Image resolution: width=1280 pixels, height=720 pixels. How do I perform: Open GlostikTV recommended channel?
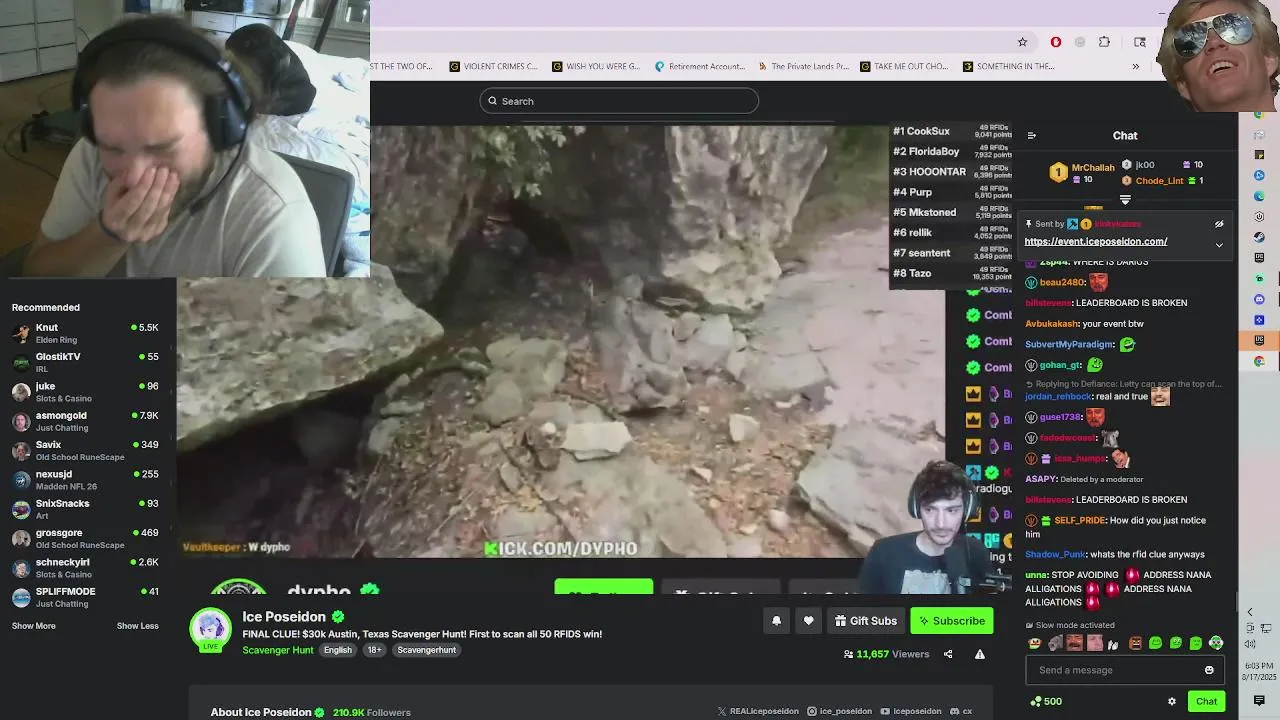pos(85,362)
